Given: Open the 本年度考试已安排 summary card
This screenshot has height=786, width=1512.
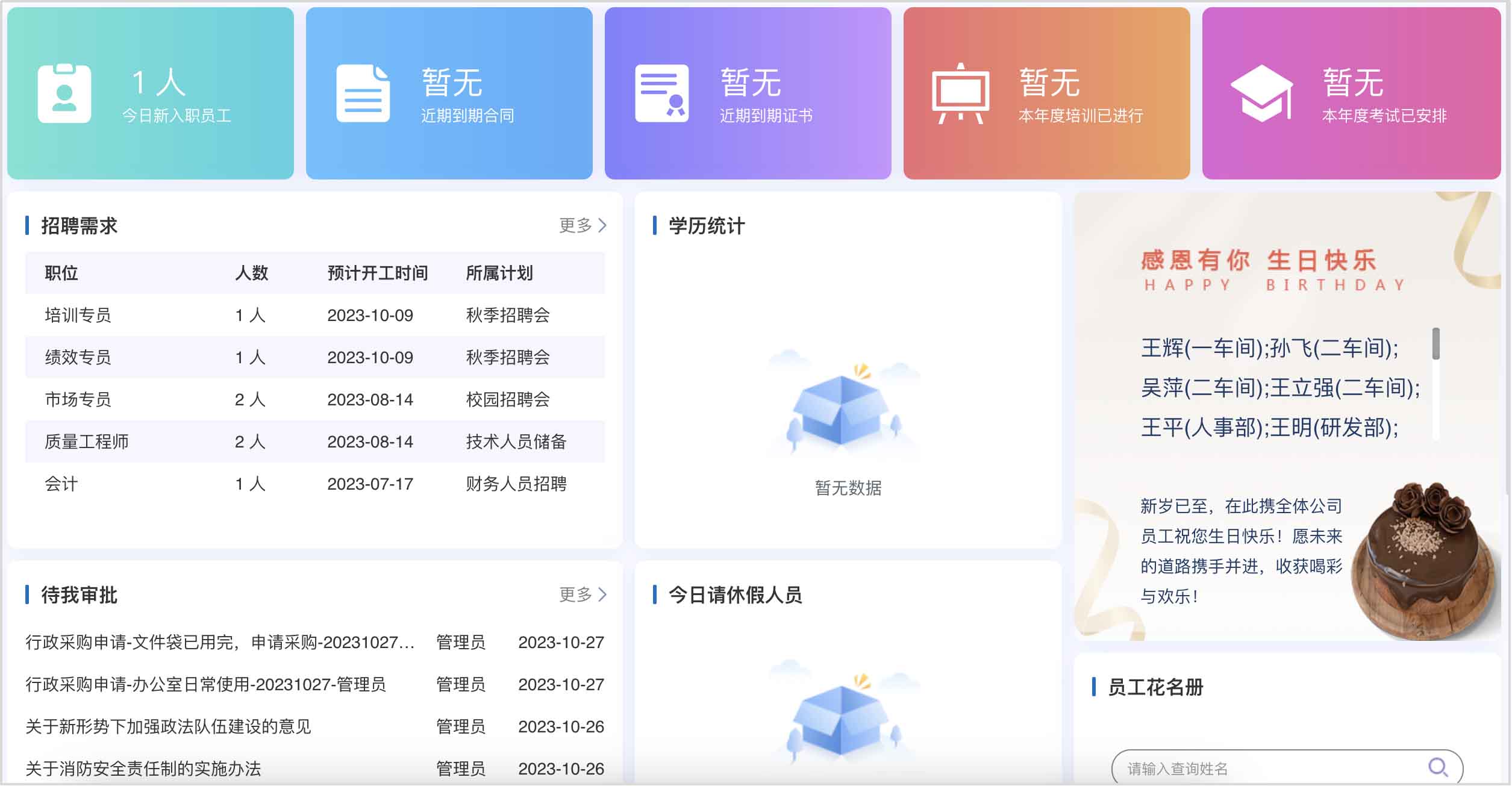Looking at the screenshot, I should tap(1351, 93).
